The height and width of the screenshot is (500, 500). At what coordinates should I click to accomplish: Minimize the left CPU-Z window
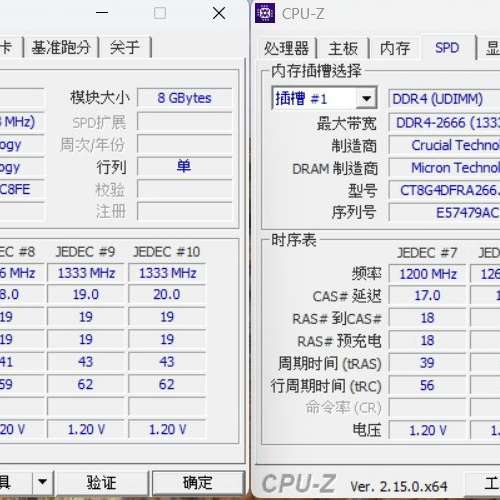click(x=102, y=13)
